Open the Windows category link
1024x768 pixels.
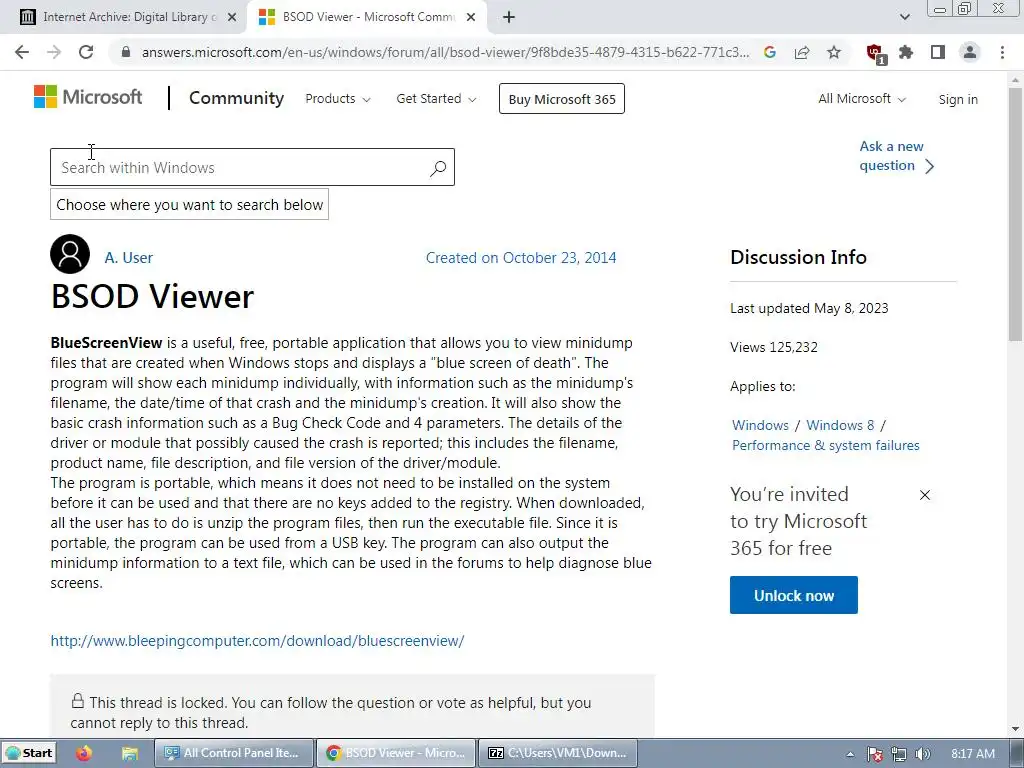(x=760, y=425)
